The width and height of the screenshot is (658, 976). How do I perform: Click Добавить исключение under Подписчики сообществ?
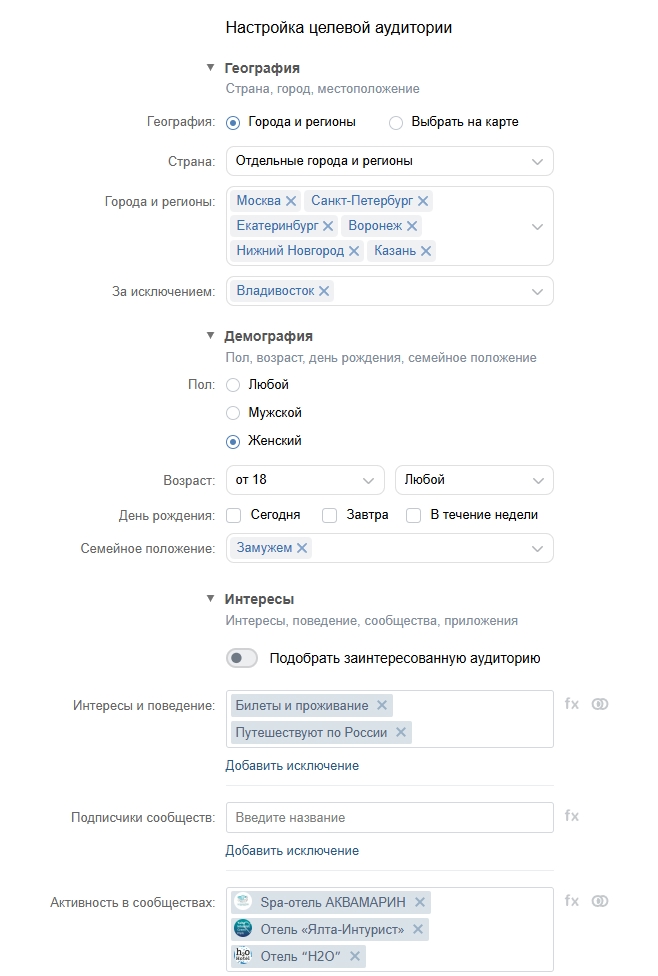pyautogui.click(x=292, y=851)
